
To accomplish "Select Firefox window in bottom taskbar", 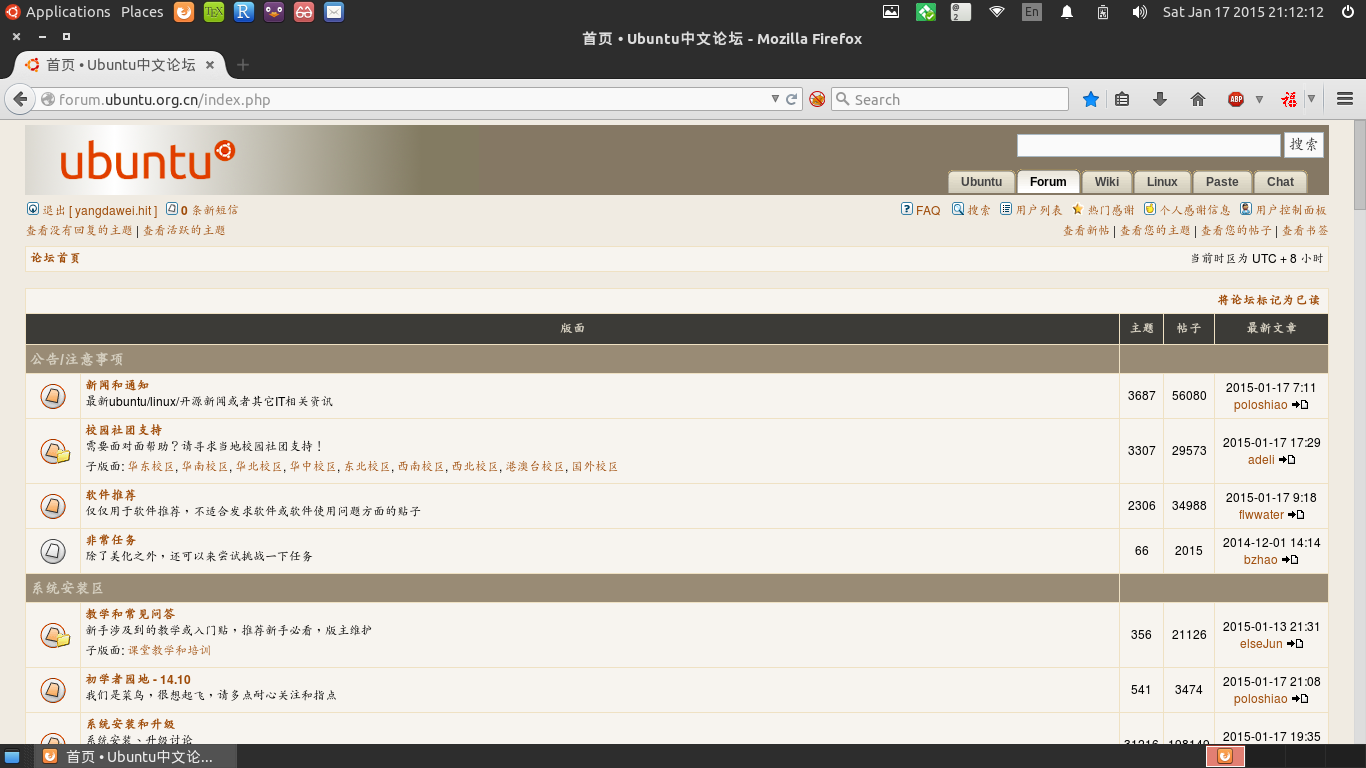I will click(136, 756).
